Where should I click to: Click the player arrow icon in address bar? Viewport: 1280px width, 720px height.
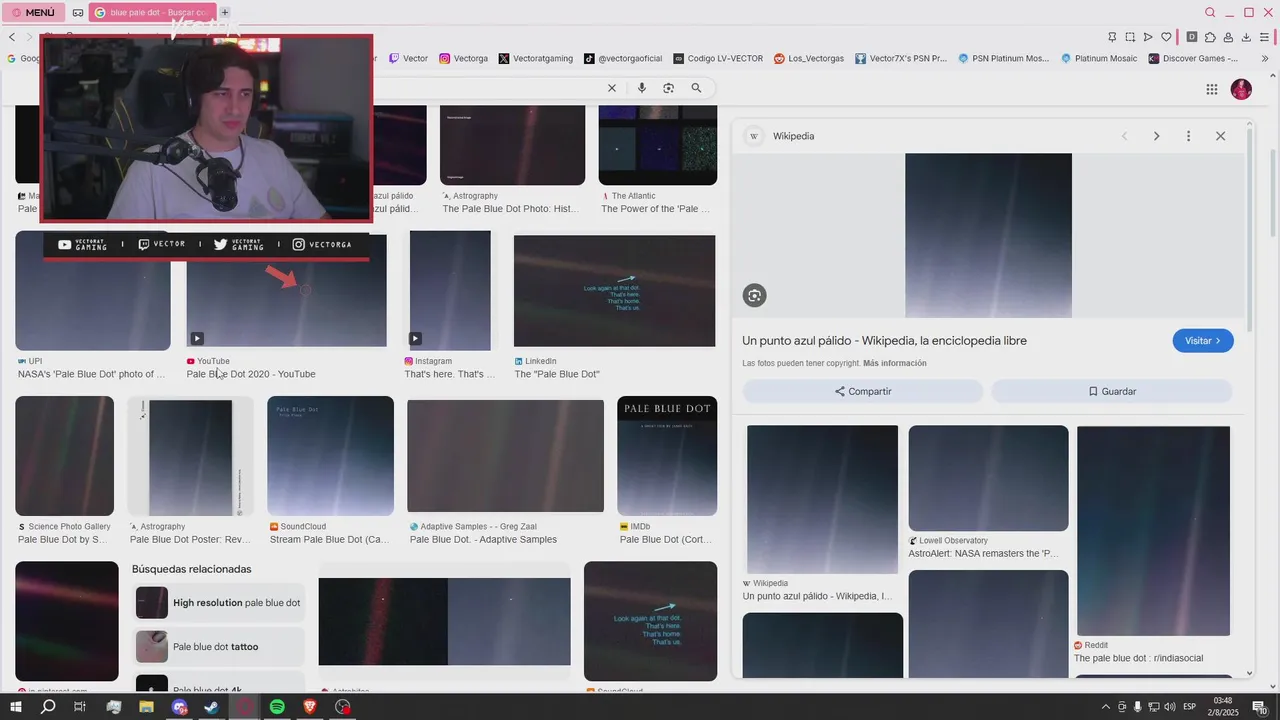1148,37
